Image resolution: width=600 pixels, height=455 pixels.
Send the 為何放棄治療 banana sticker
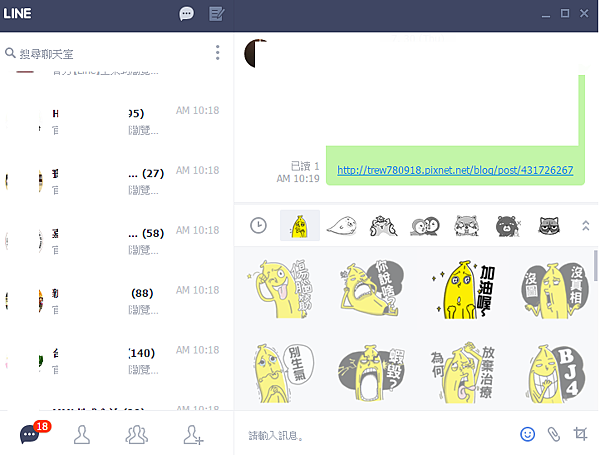[463, 373]
